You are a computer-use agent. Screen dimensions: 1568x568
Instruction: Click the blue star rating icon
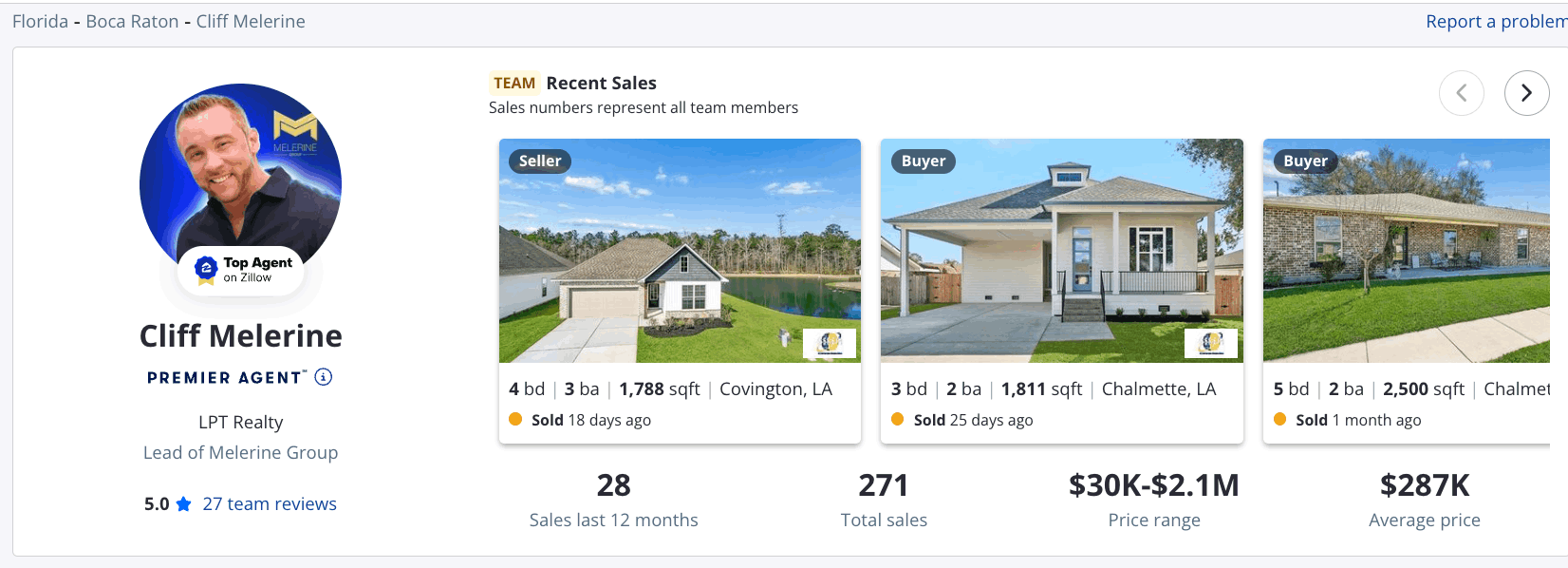pyautogui.click(x=183, y=504)
